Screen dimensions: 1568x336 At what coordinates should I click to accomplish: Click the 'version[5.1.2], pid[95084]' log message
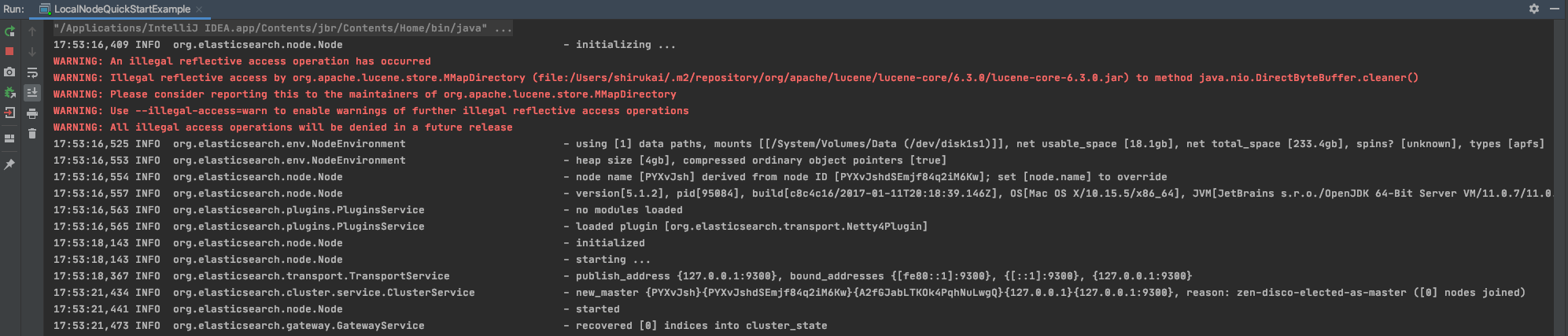point(1064,194)
